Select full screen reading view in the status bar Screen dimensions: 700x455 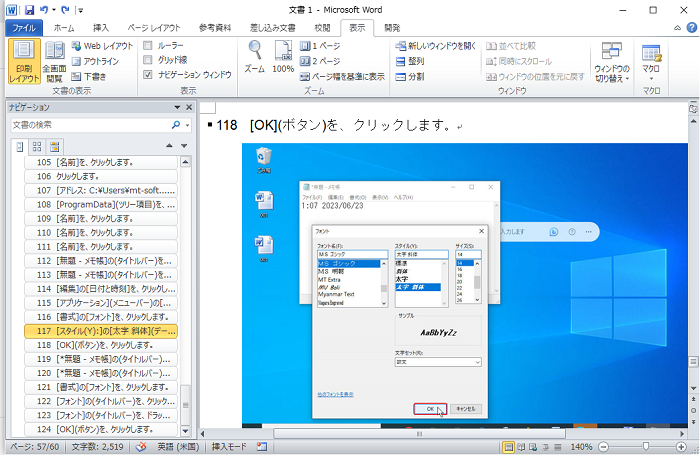pyautogui.click(x=521, y=447)
